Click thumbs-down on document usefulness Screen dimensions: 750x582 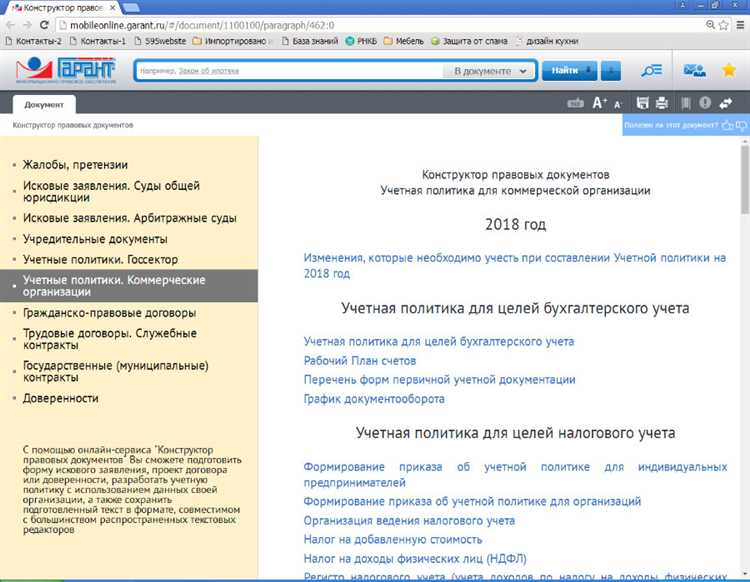point(741,125)
